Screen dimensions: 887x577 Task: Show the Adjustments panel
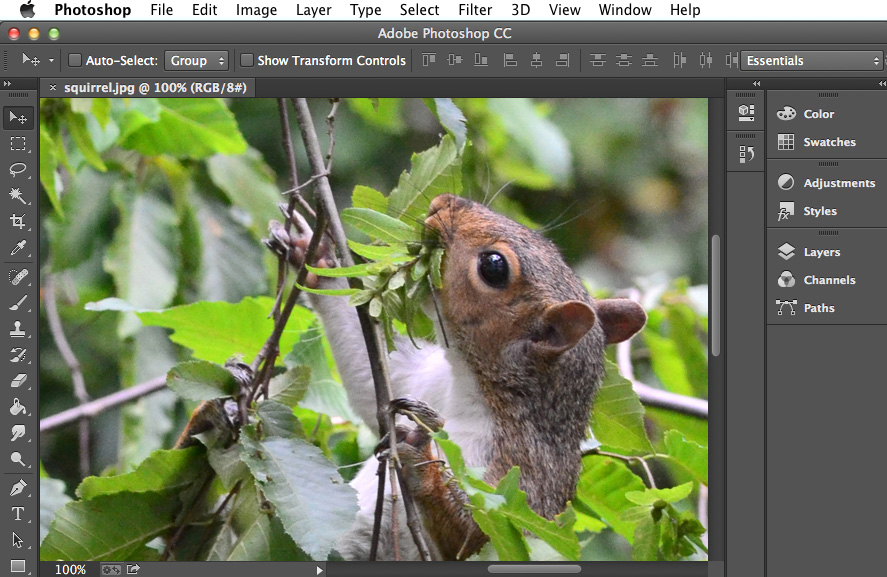(828, 182)
